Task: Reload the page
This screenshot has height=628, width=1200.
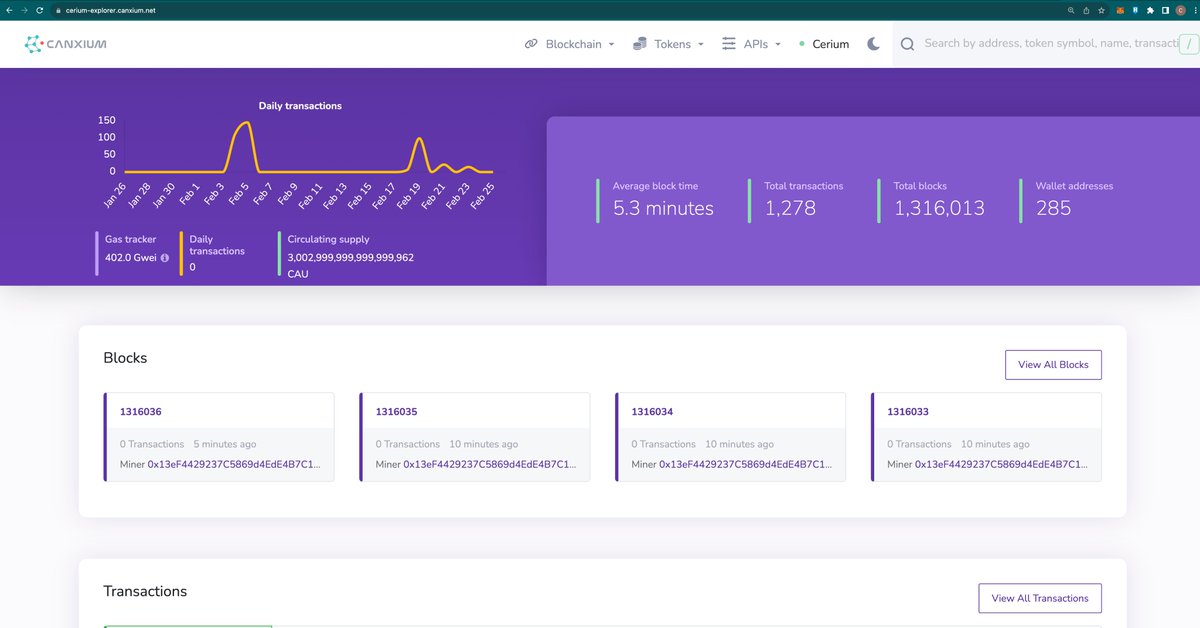Action: [39, 9]
